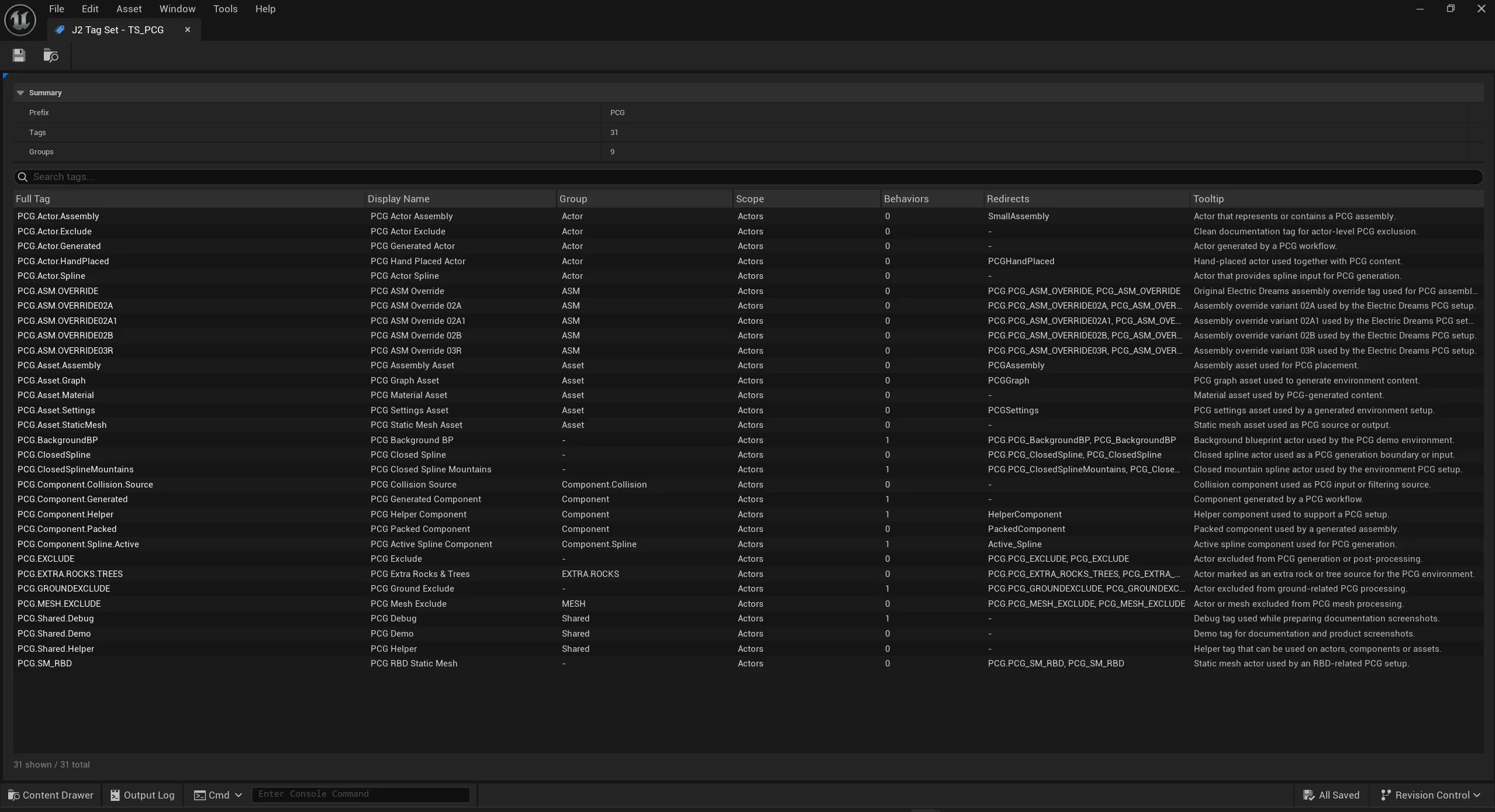The width and height of the screenshot is (1495, 812).
Task: Sort by Scope column header
Action: [807, 199]
